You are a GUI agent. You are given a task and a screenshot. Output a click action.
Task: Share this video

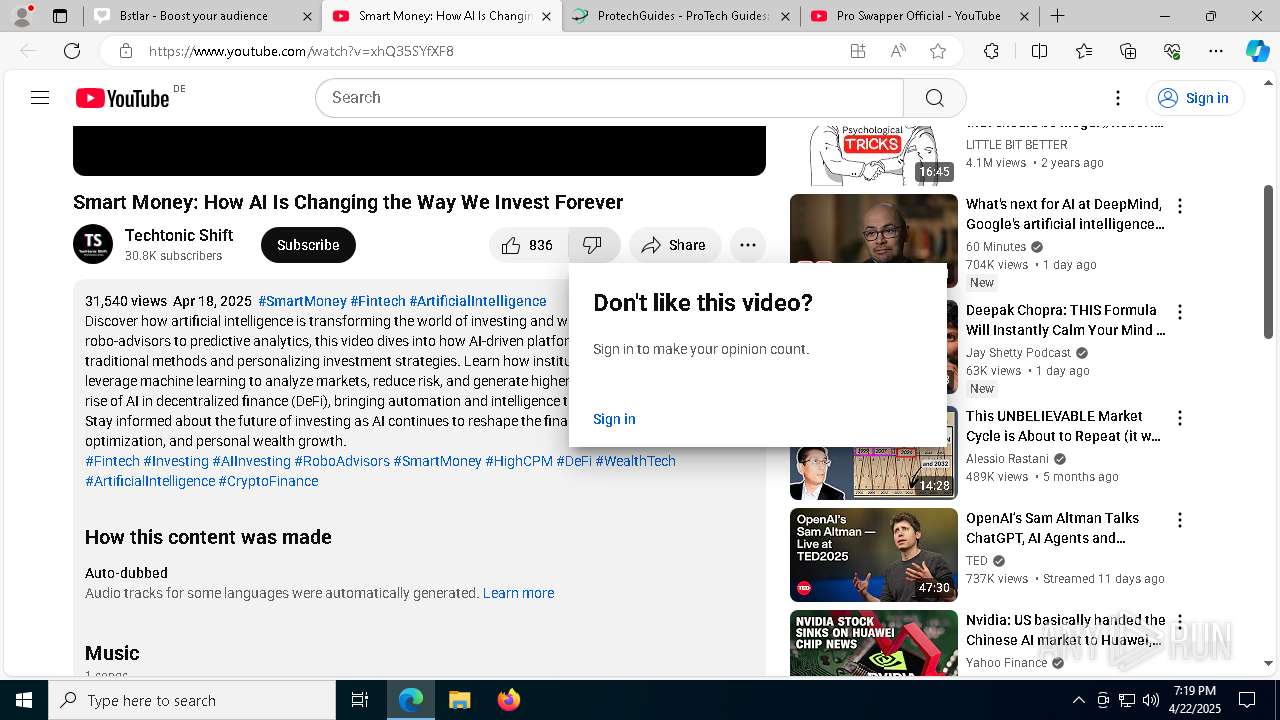[675, 245]
